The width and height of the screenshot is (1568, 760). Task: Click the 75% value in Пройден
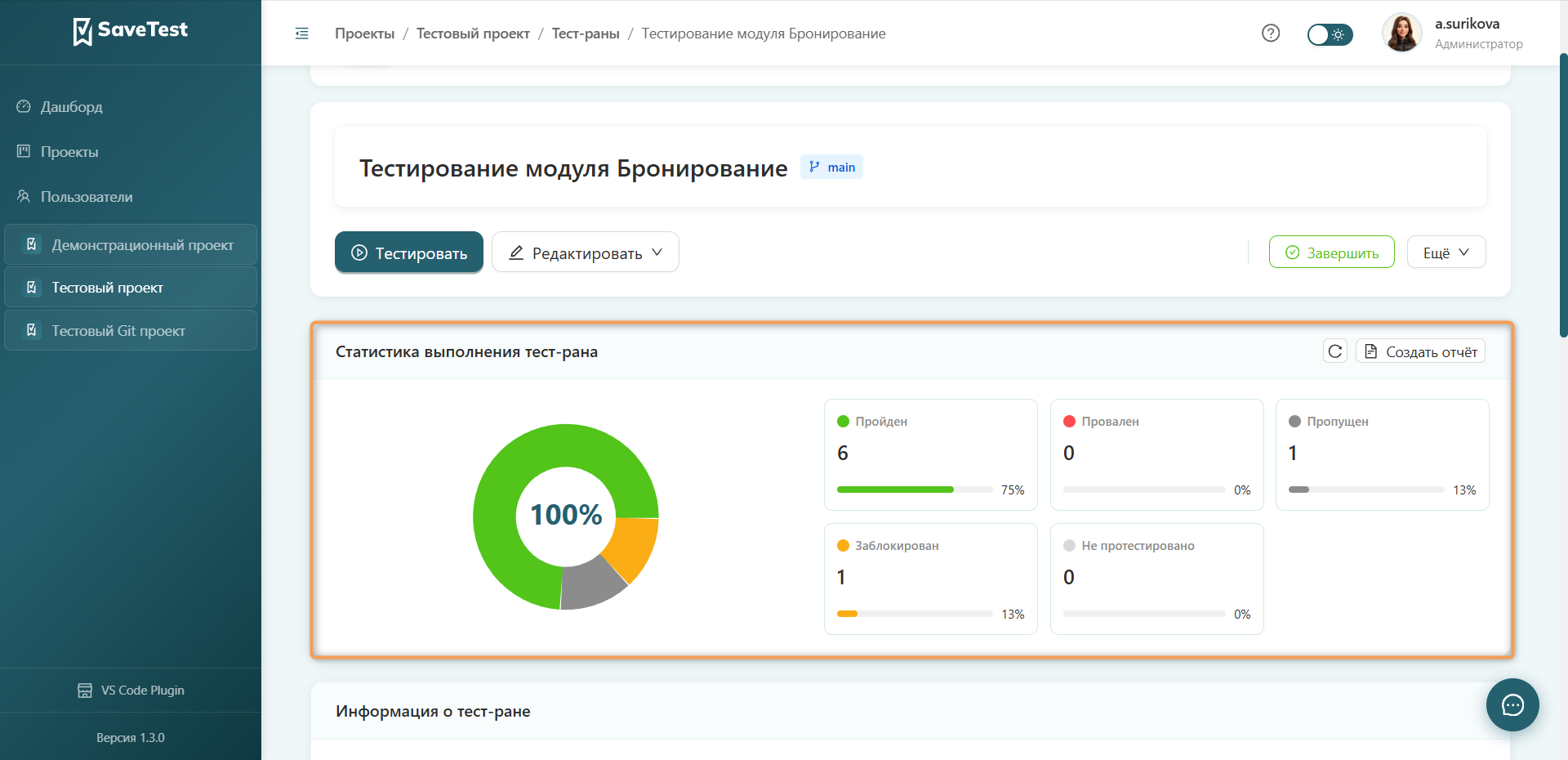(x=1013, y=490)
